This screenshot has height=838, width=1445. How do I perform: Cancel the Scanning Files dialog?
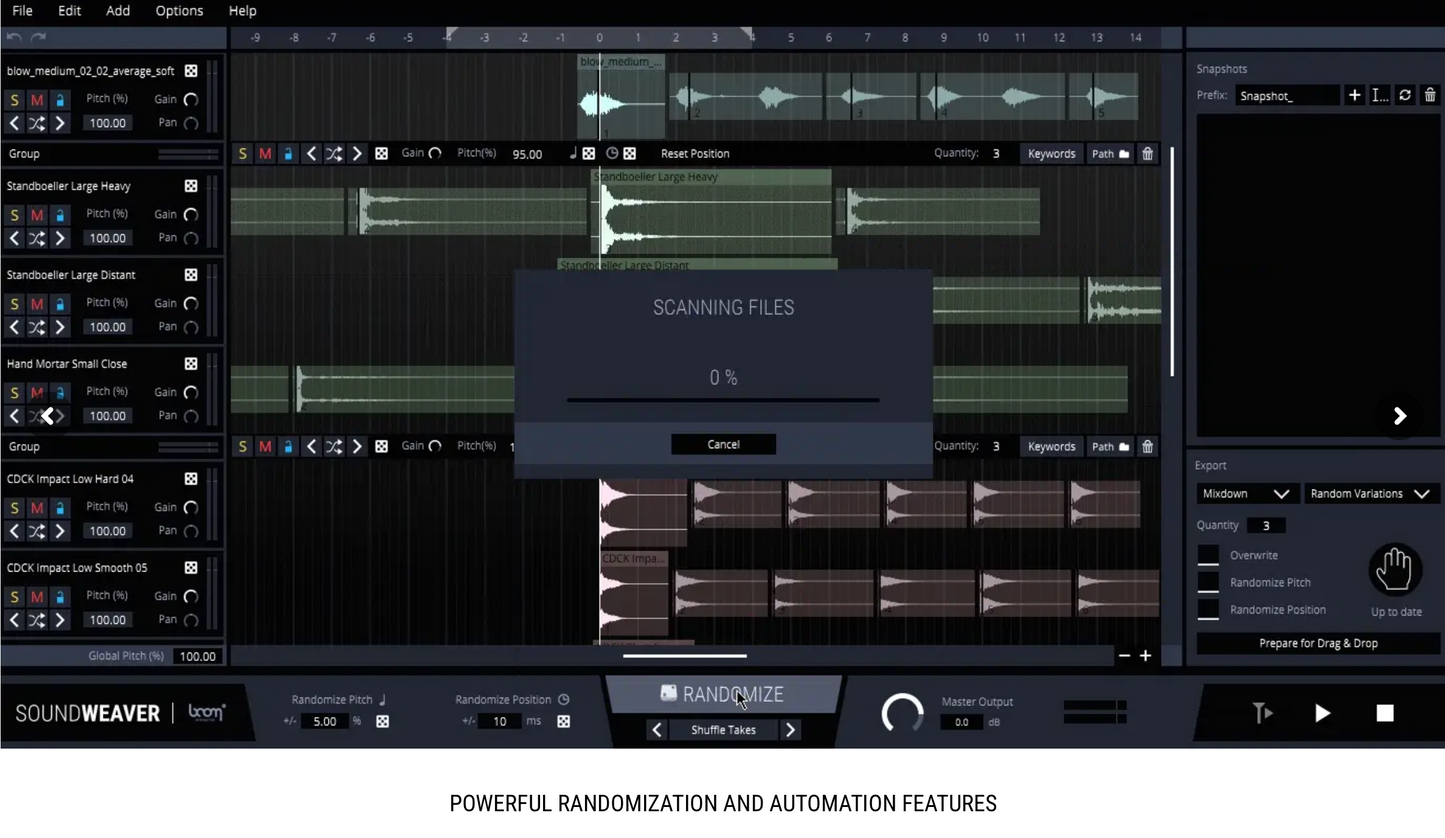[723, 445]
